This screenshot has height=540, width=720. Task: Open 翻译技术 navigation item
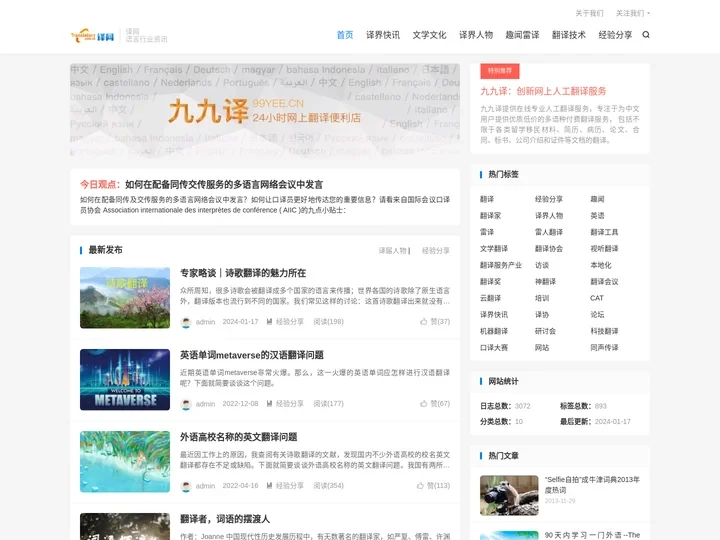[x=568, y=35]
